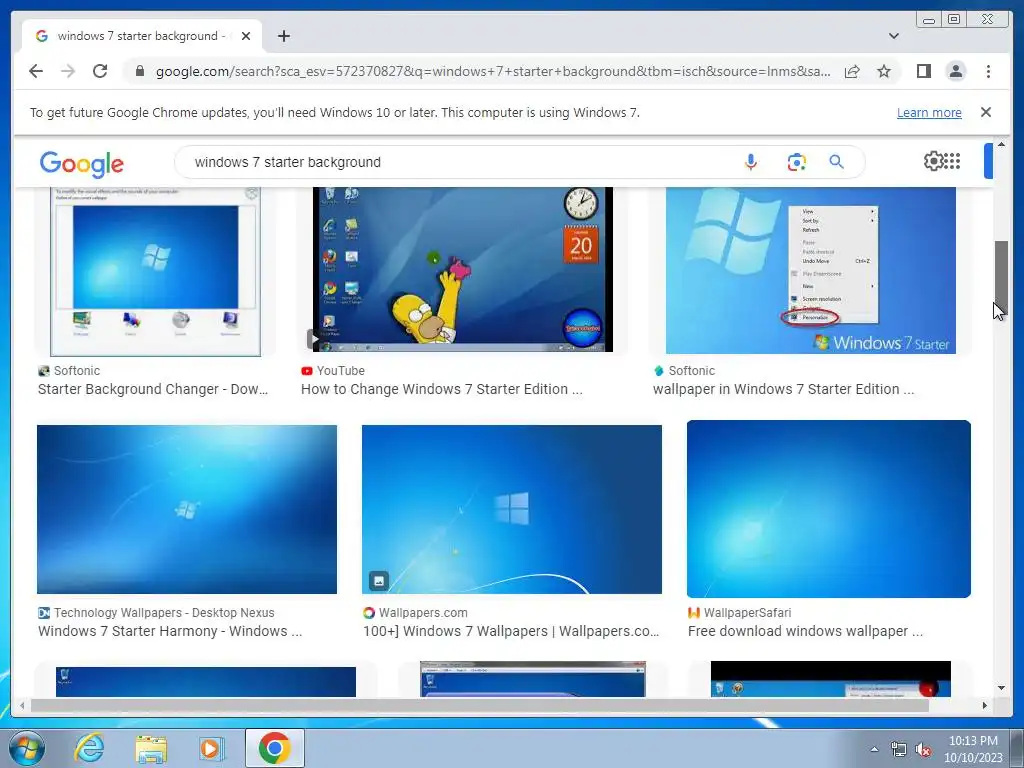Open 100+] Windows 7 Wallpapers link
1024x768 pixels.
[511, 632]
